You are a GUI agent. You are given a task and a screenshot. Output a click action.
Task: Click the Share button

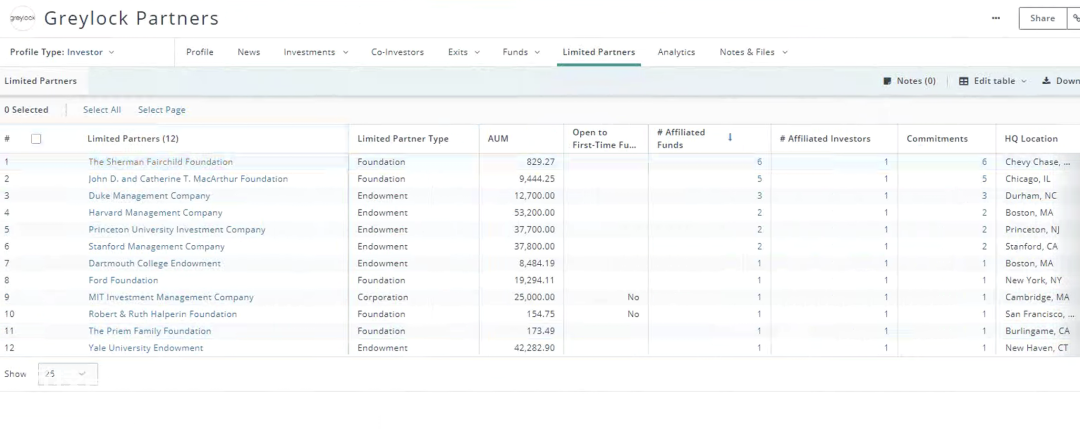coord(1042,19)
